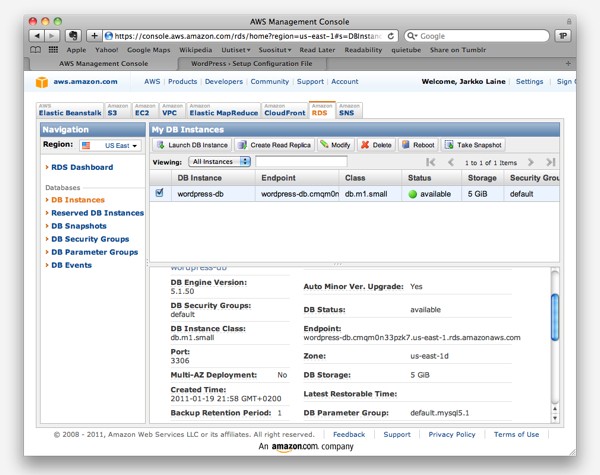Add a new browser tab plus
Image resolution: width=600 pixels, height=475 pixels.
[x=568, y=64]
